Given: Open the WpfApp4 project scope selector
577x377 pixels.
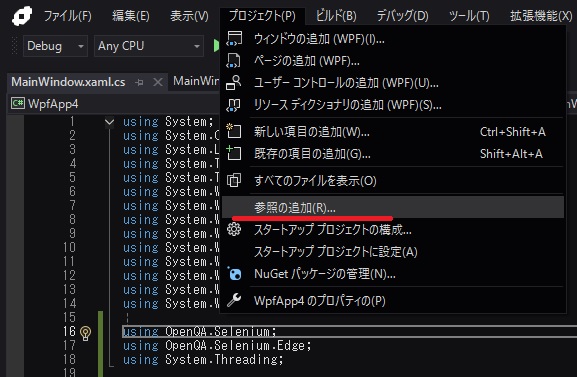Looking at the screenshot, I should click(x=114, y=104).
